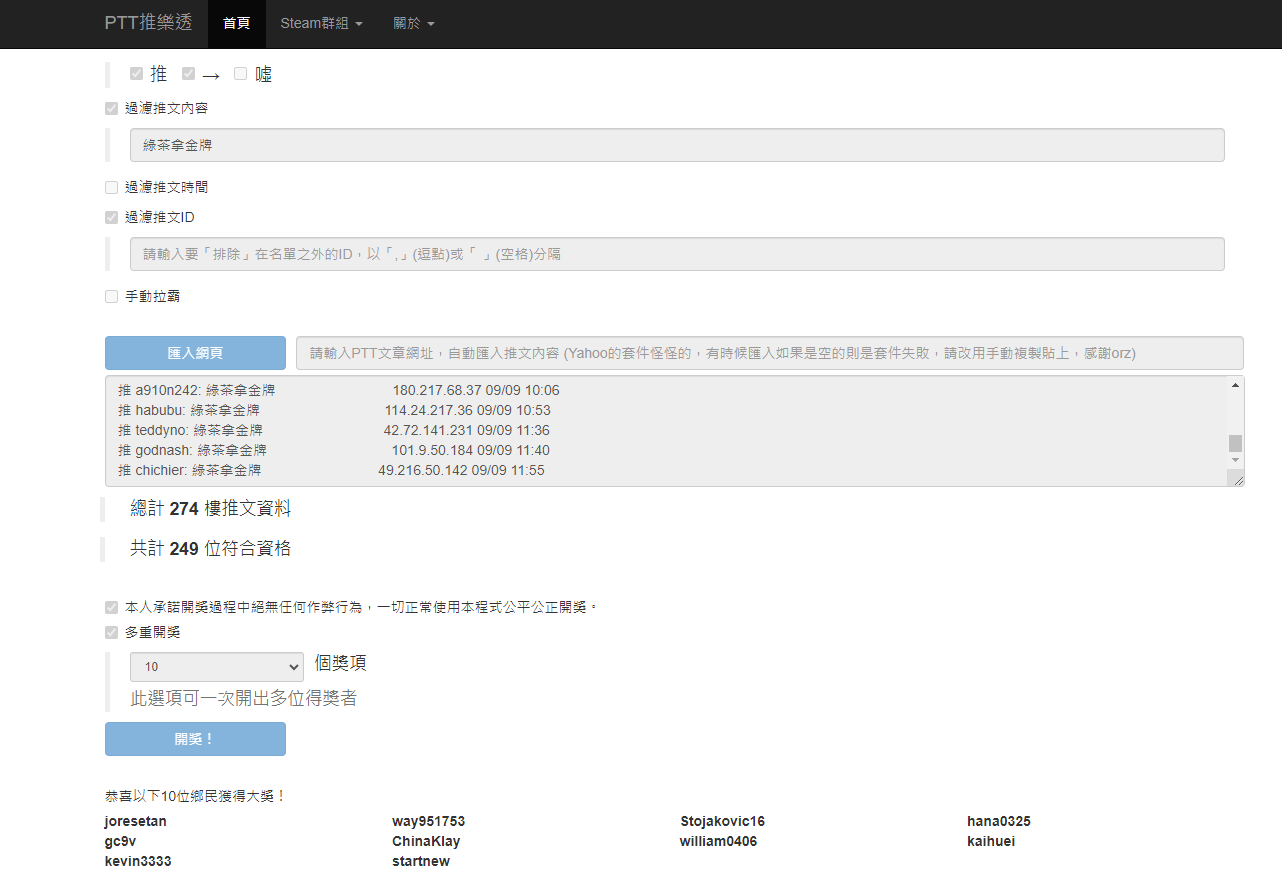Click the habubu comment line

coord(334,410)
